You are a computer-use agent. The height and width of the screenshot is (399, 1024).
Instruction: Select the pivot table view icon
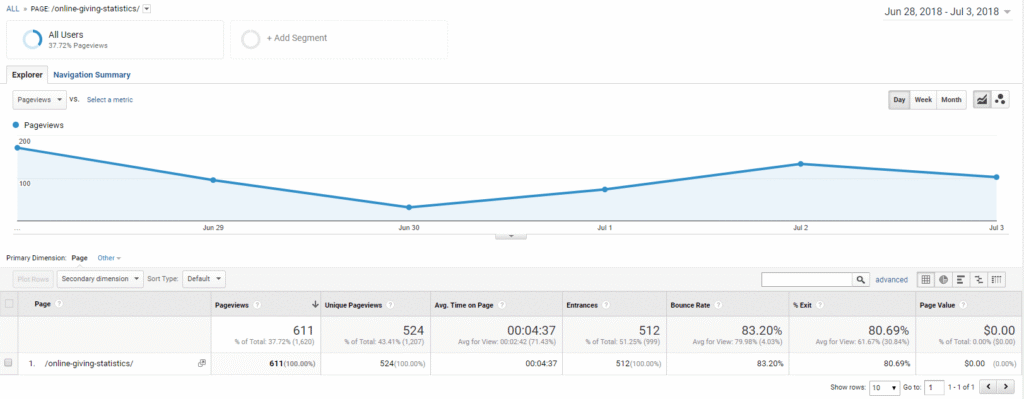(997, 279)
